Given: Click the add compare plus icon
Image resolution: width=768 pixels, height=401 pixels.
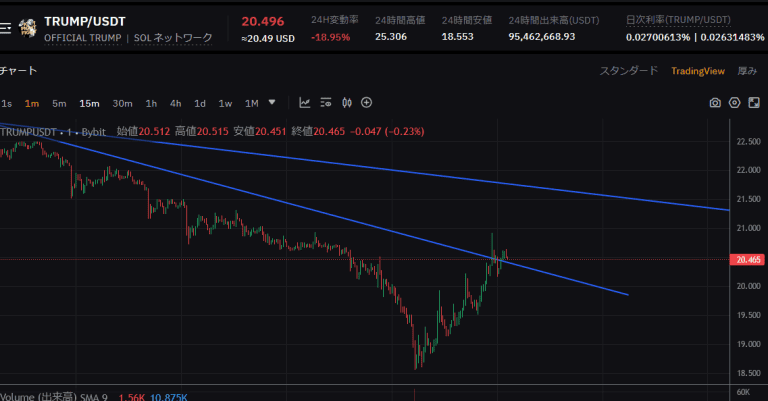Looking at the screenshot, I should (367, 102).
